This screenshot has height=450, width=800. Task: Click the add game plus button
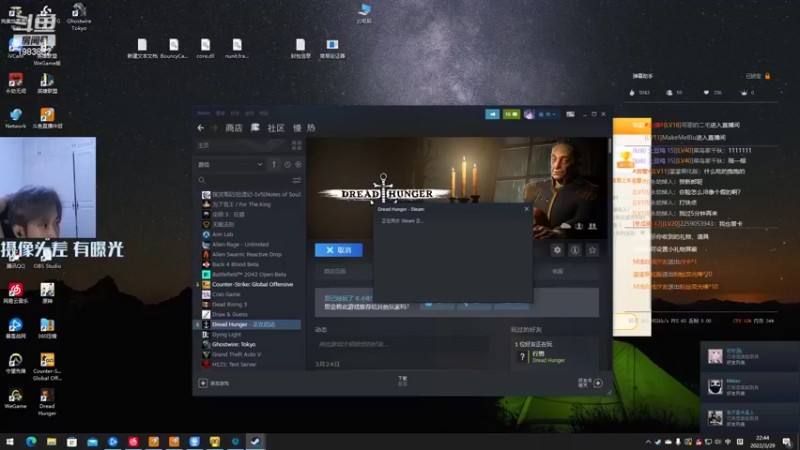[x=203, y=383]
